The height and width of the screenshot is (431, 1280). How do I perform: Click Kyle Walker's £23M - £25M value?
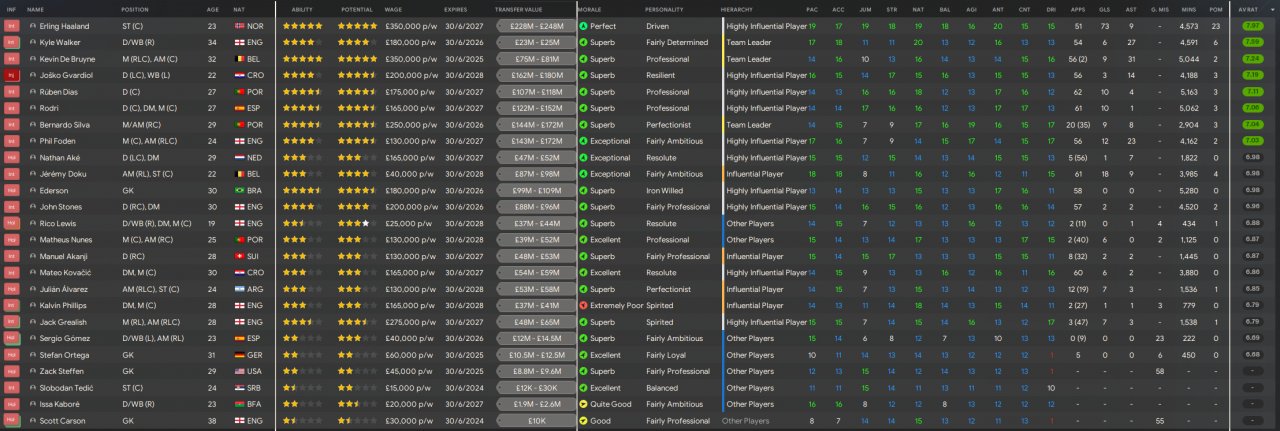(x=536, y=42)
